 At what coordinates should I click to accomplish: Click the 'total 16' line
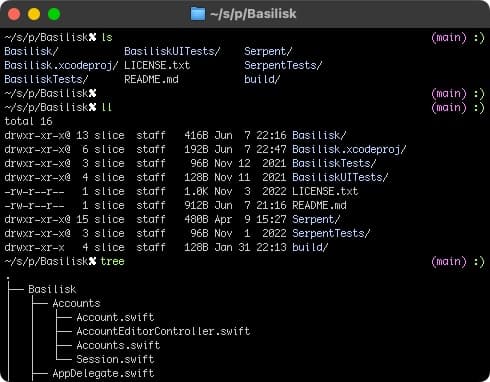coord(29,121)
